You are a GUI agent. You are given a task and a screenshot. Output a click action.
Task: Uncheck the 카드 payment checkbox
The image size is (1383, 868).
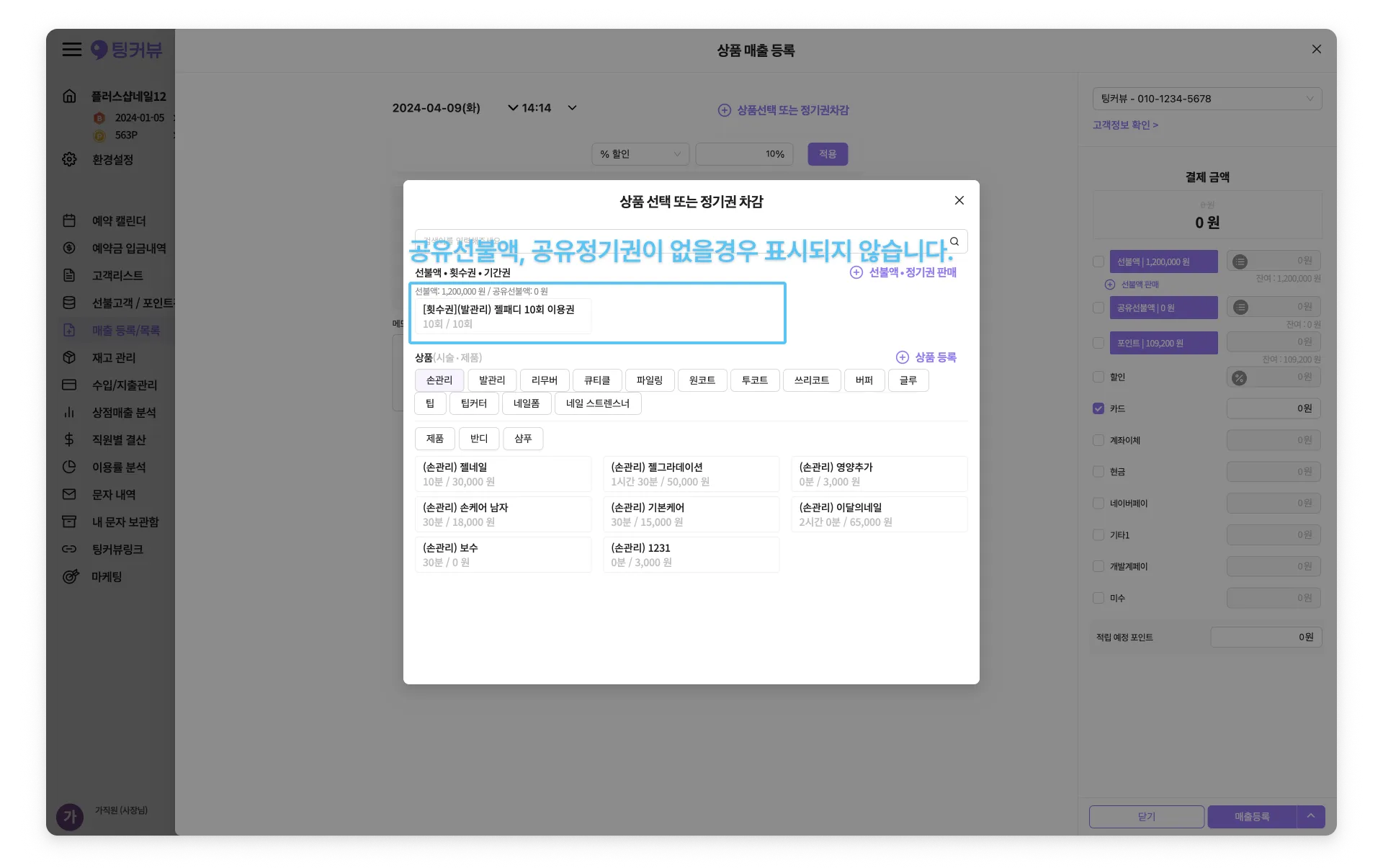[1098, 408]
